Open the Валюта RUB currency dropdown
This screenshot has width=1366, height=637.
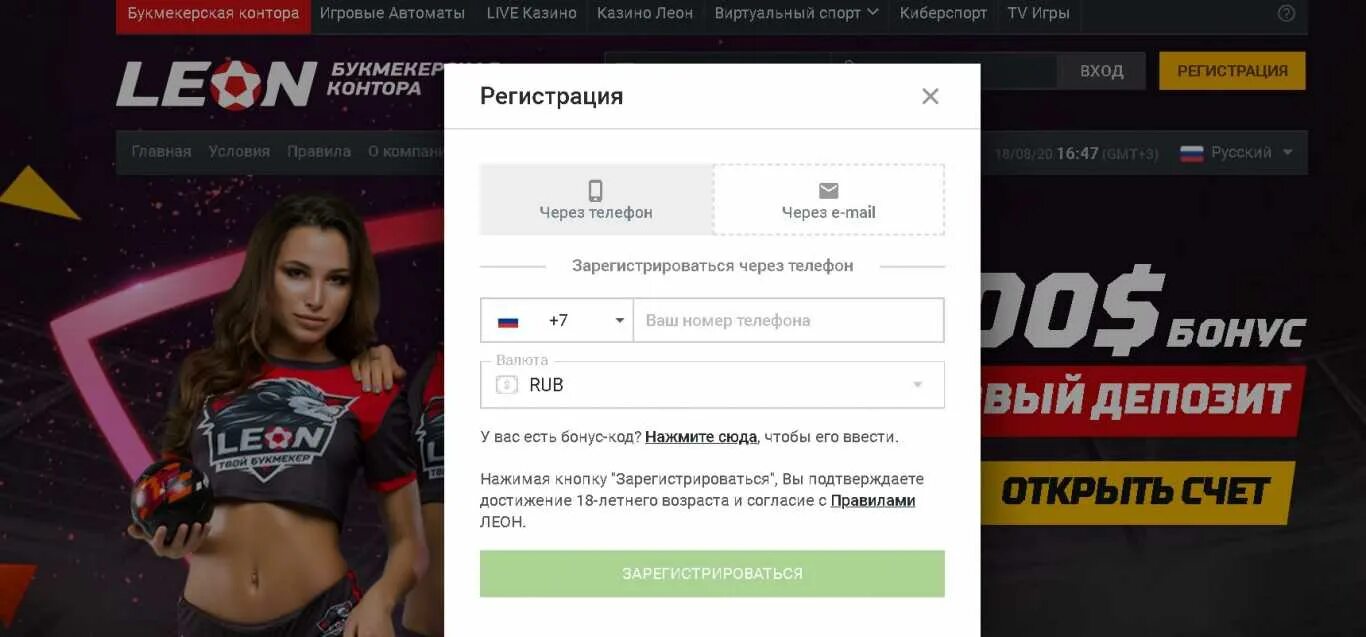tap(712, 385)
